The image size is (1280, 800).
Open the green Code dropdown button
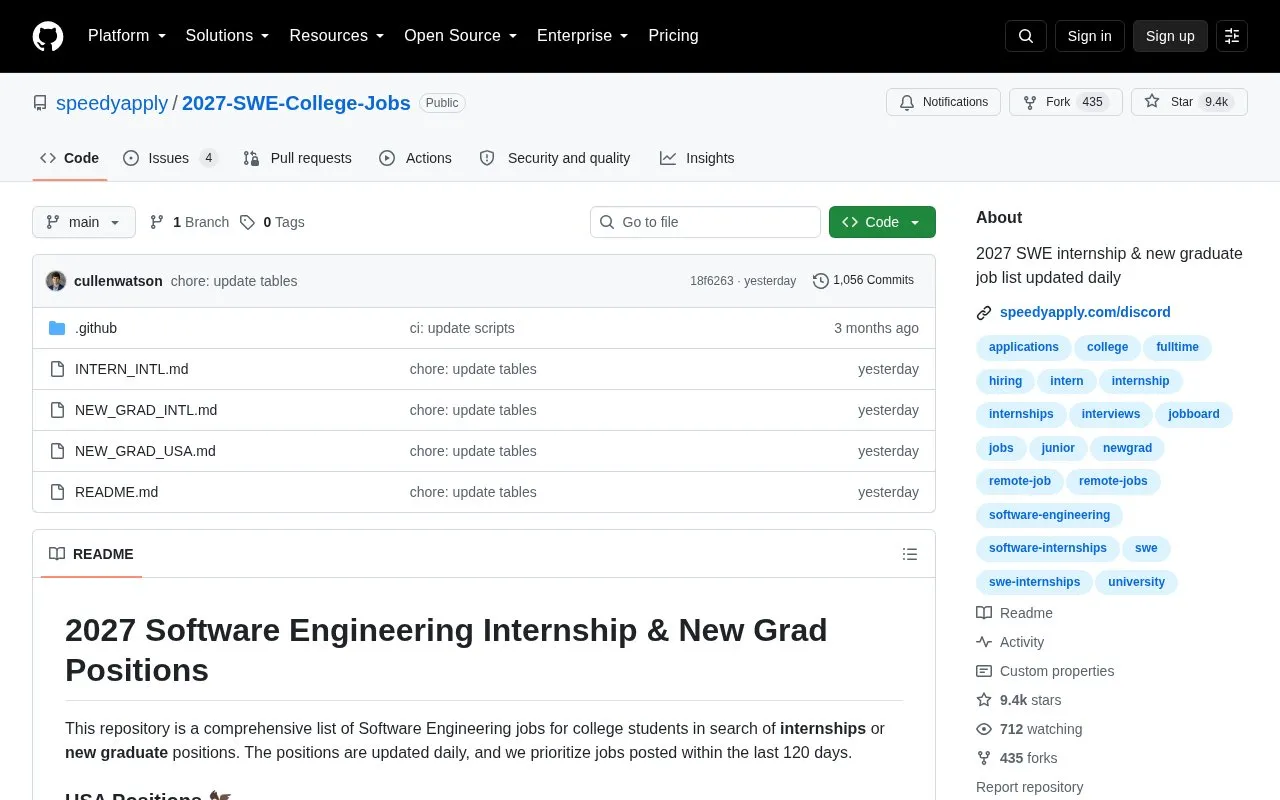(x=882, y=222)
